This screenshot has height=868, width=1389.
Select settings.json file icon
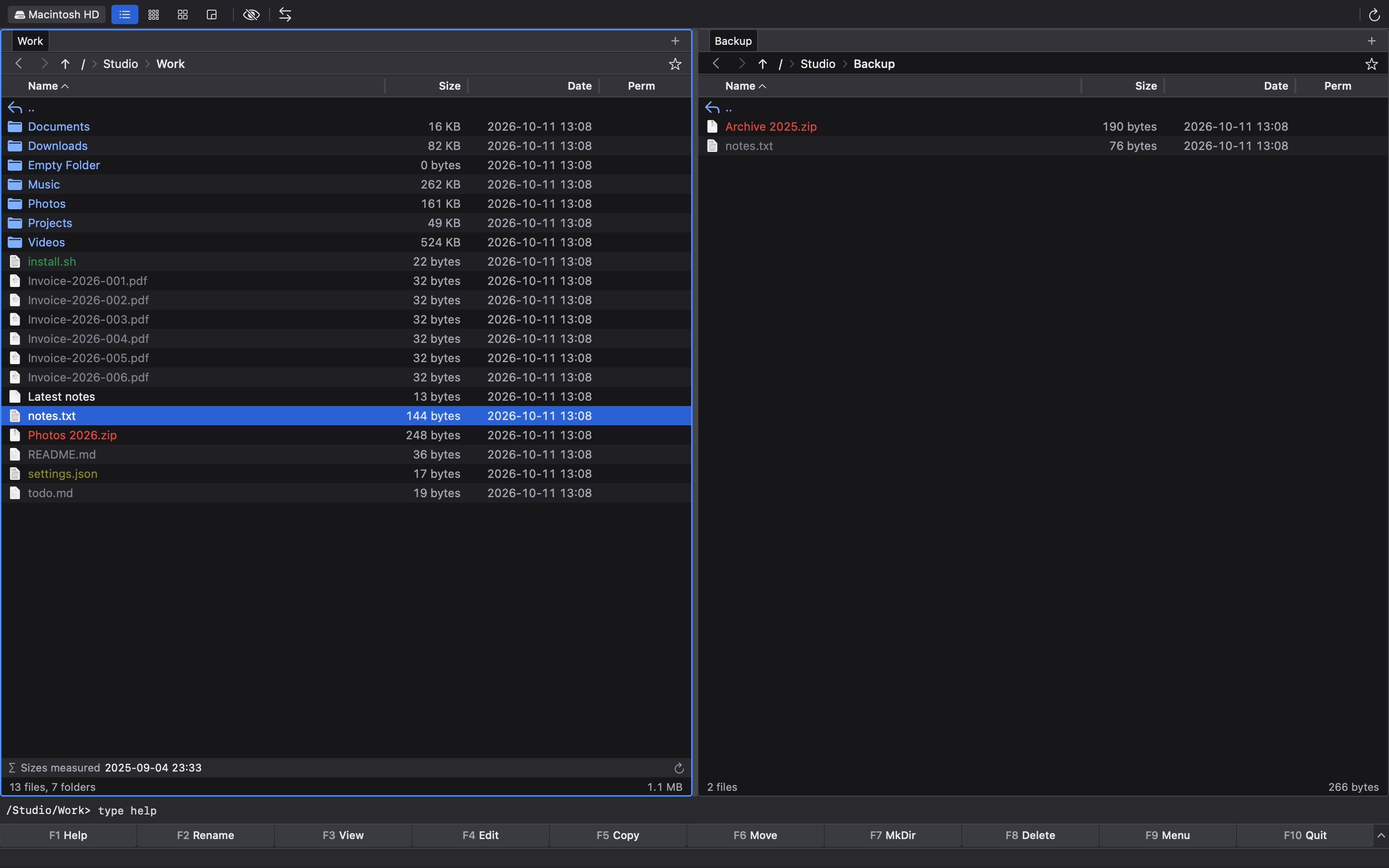15,474
